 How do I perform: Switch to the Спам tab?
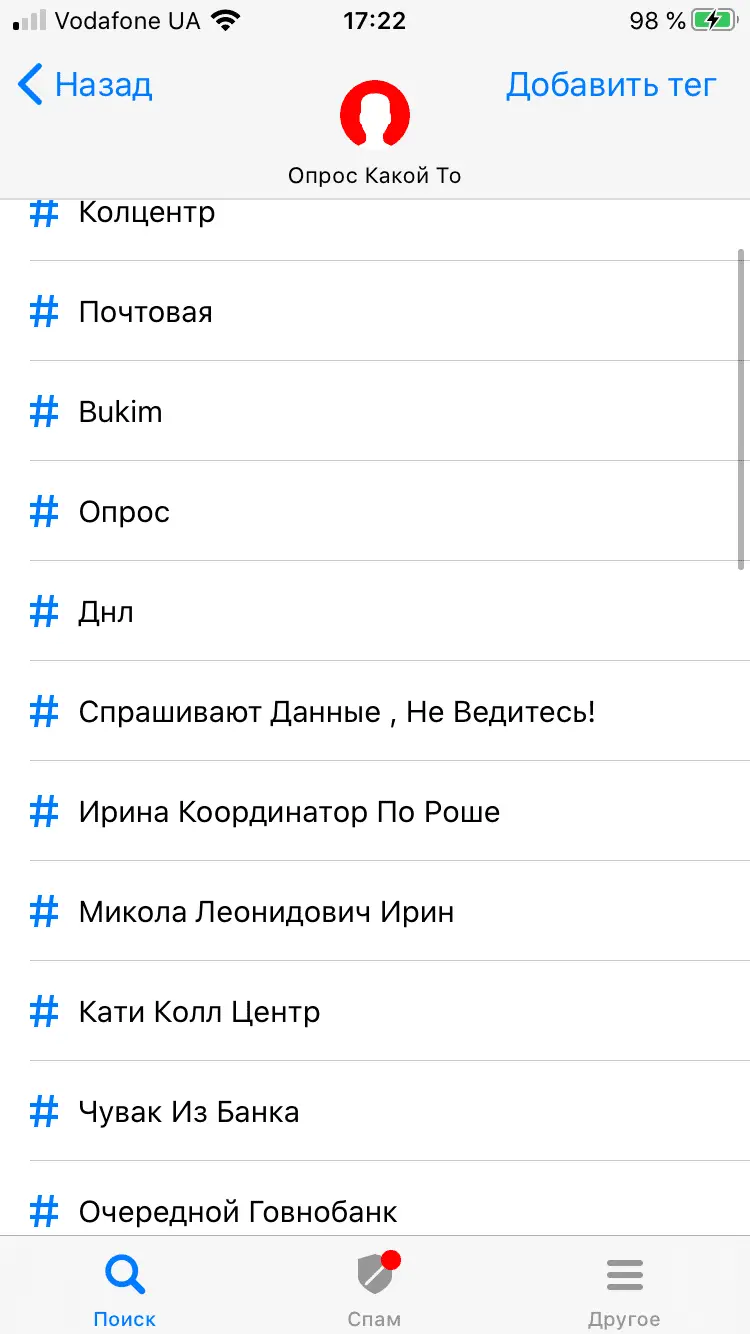point(375,1288)
